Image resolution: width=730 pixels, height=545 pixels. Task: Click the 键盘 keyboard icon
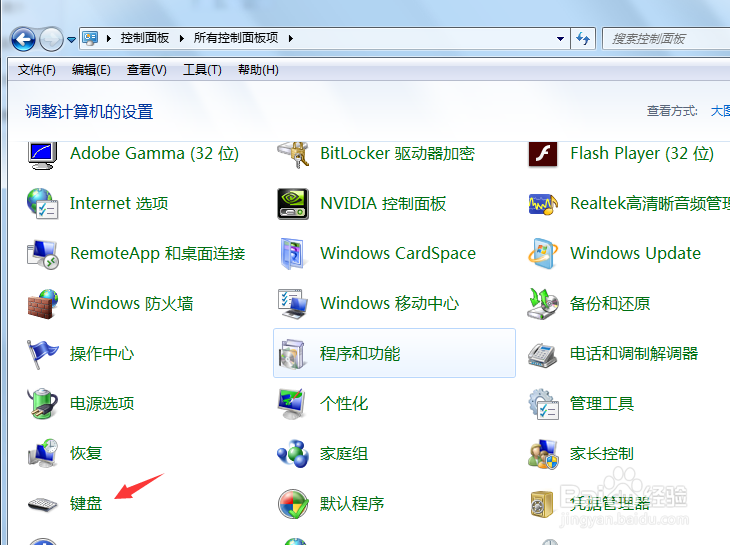click(42, 505)
